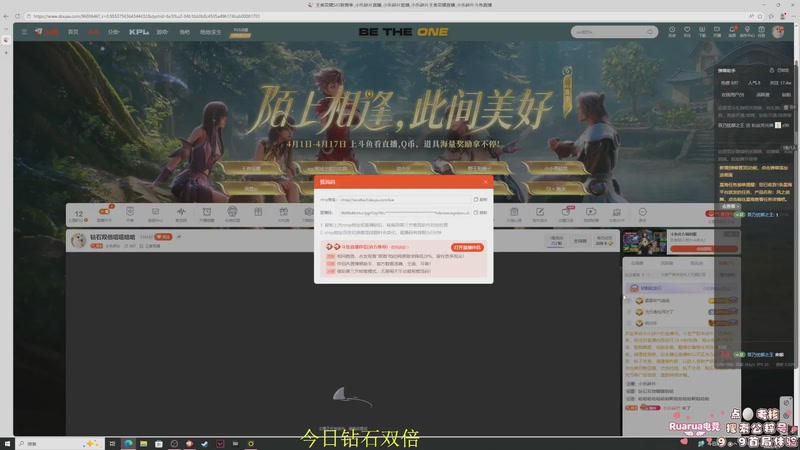Click the rtmp address field

click(x=404, y=199)
